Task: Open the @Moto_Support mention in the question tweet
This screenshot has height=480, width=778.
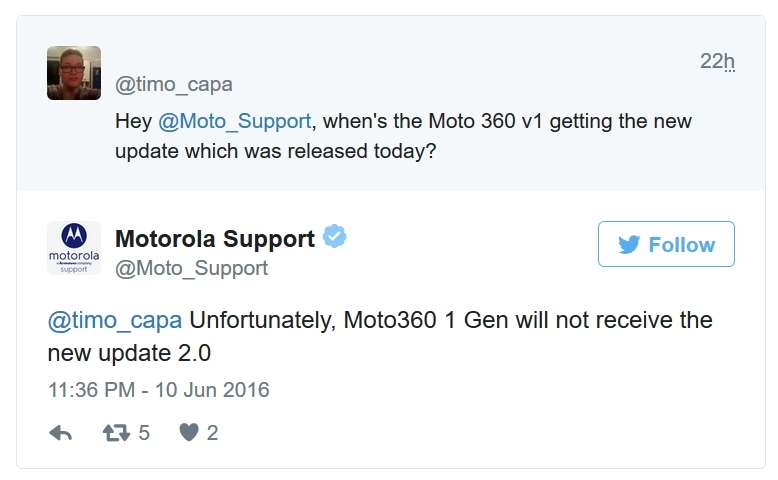Action: (235, 121)
